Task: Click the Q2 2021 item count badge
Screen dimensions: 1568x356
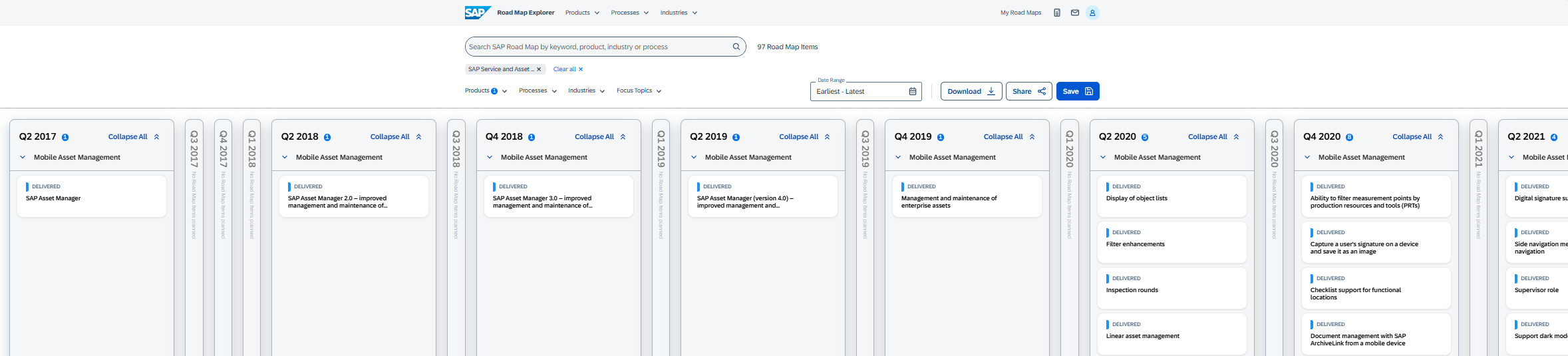Action: pyautogui.click(x=1554, y=137)
